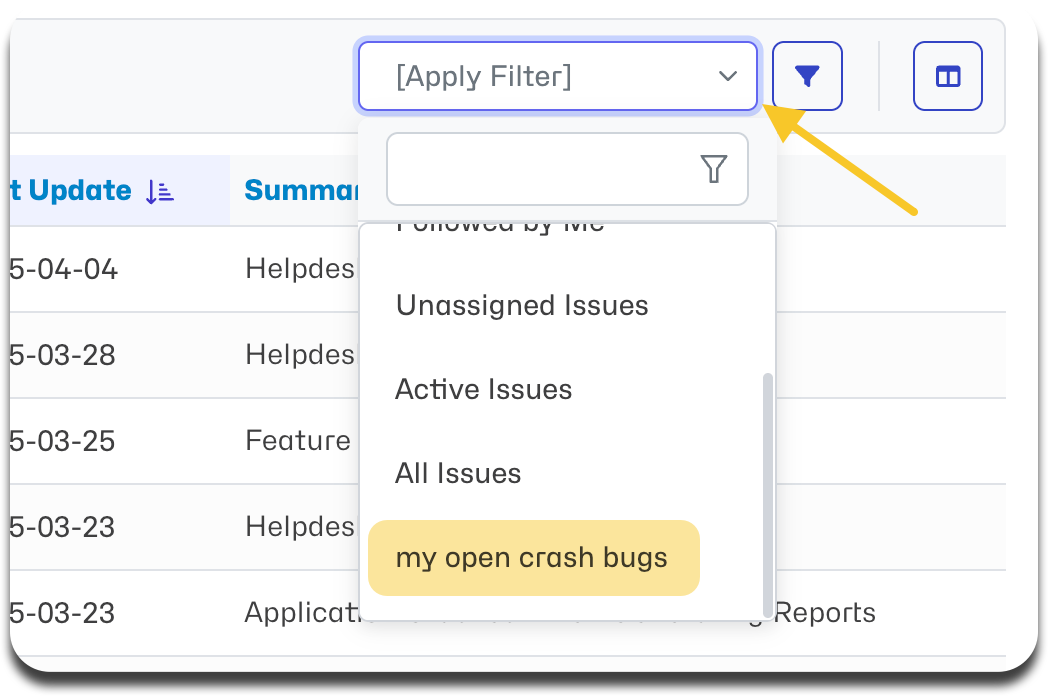Select the my open crash bugs filter

tap(533, 558)
